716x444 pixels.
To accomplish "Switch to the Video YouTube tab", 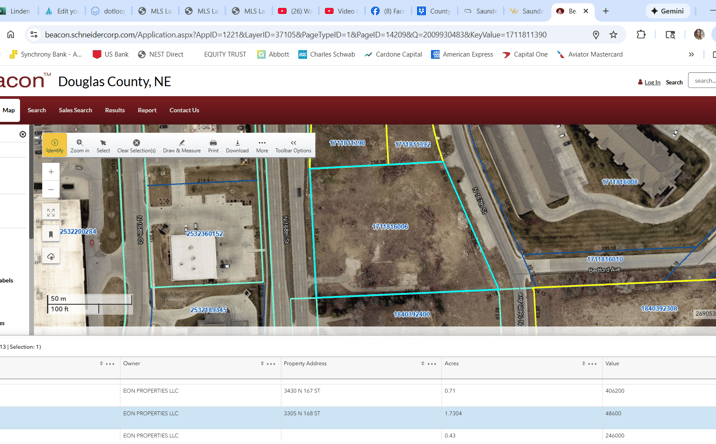I will (x=342, y=11).
